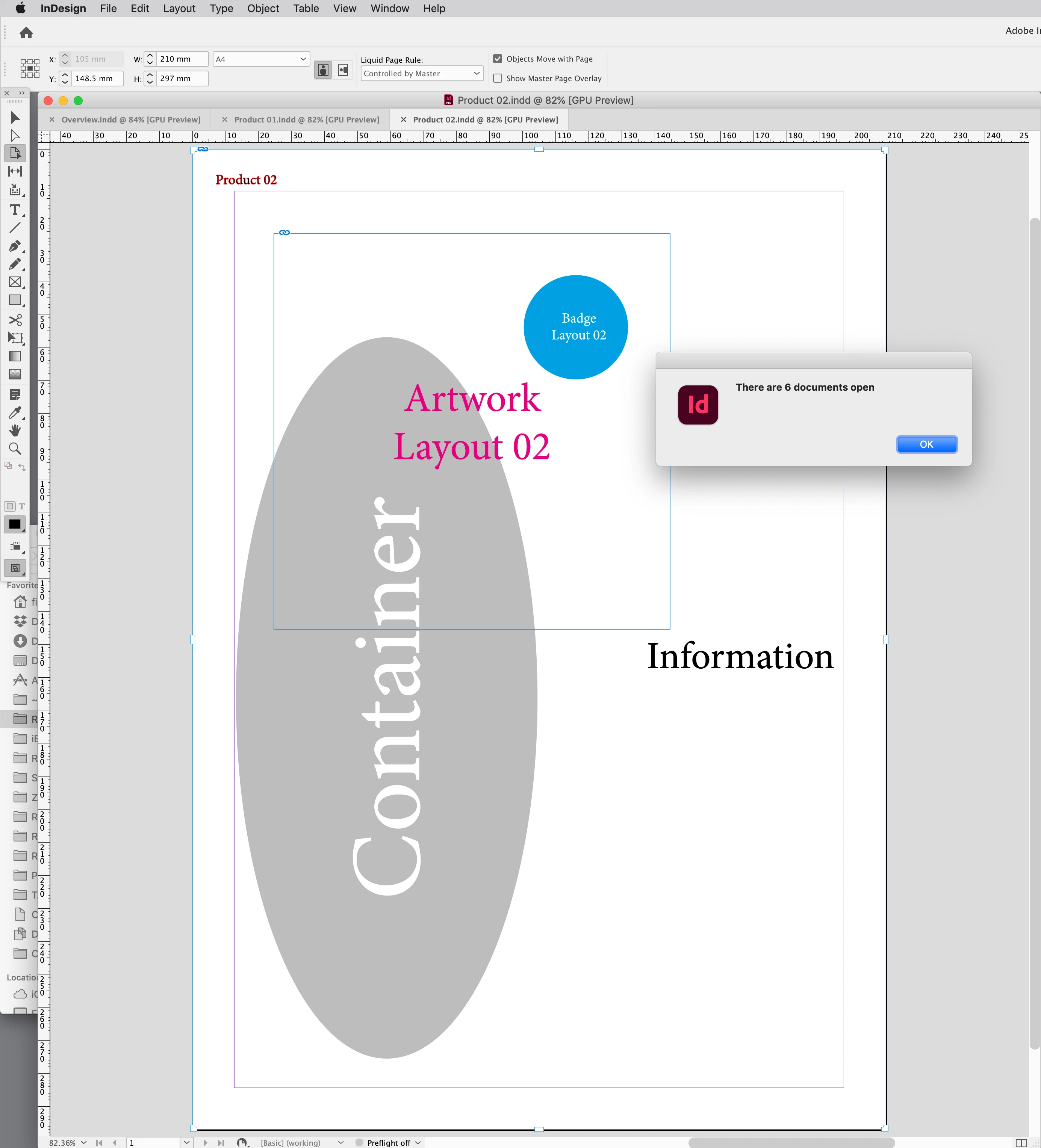Enable Show Master Page Overlay
The image size is (1041, 1148).
pos(498,78)
